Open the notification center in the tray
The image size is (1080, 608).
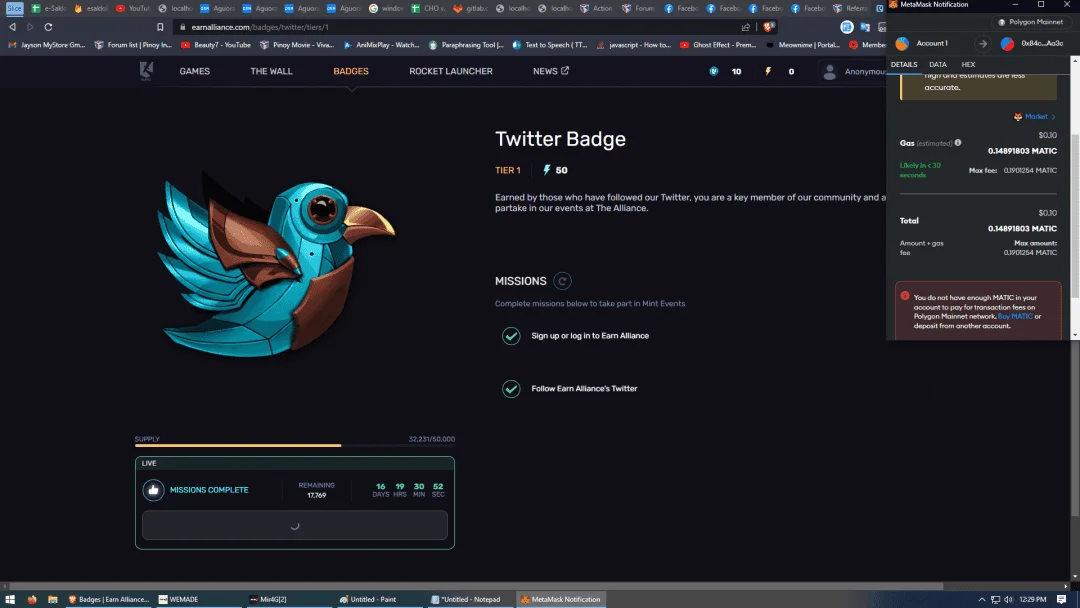[1061, 599]
